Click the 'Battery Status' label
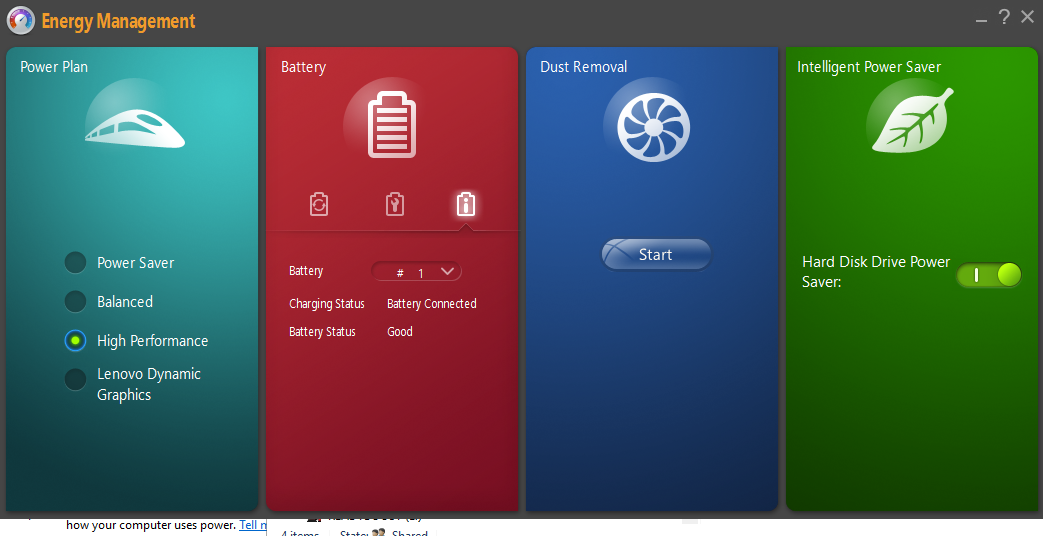Viewport: 1043px width, 536px height. point(322,332)
